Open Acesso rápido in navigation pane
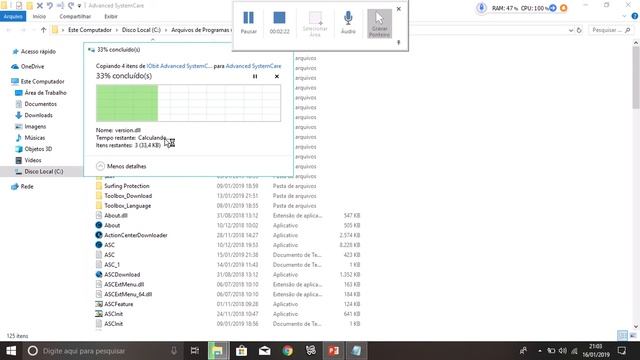Viewport: 640px width, 360px height. tap(38, 51)
